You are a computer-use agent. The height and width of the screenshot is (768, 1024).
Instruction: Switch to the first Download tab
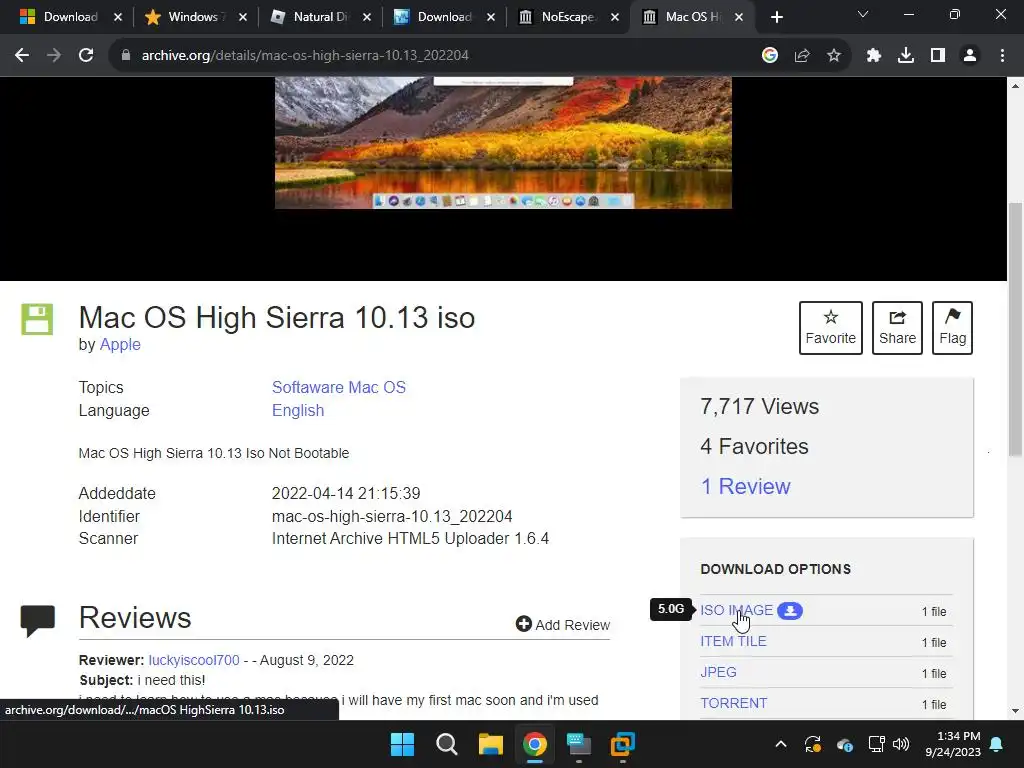59,17
